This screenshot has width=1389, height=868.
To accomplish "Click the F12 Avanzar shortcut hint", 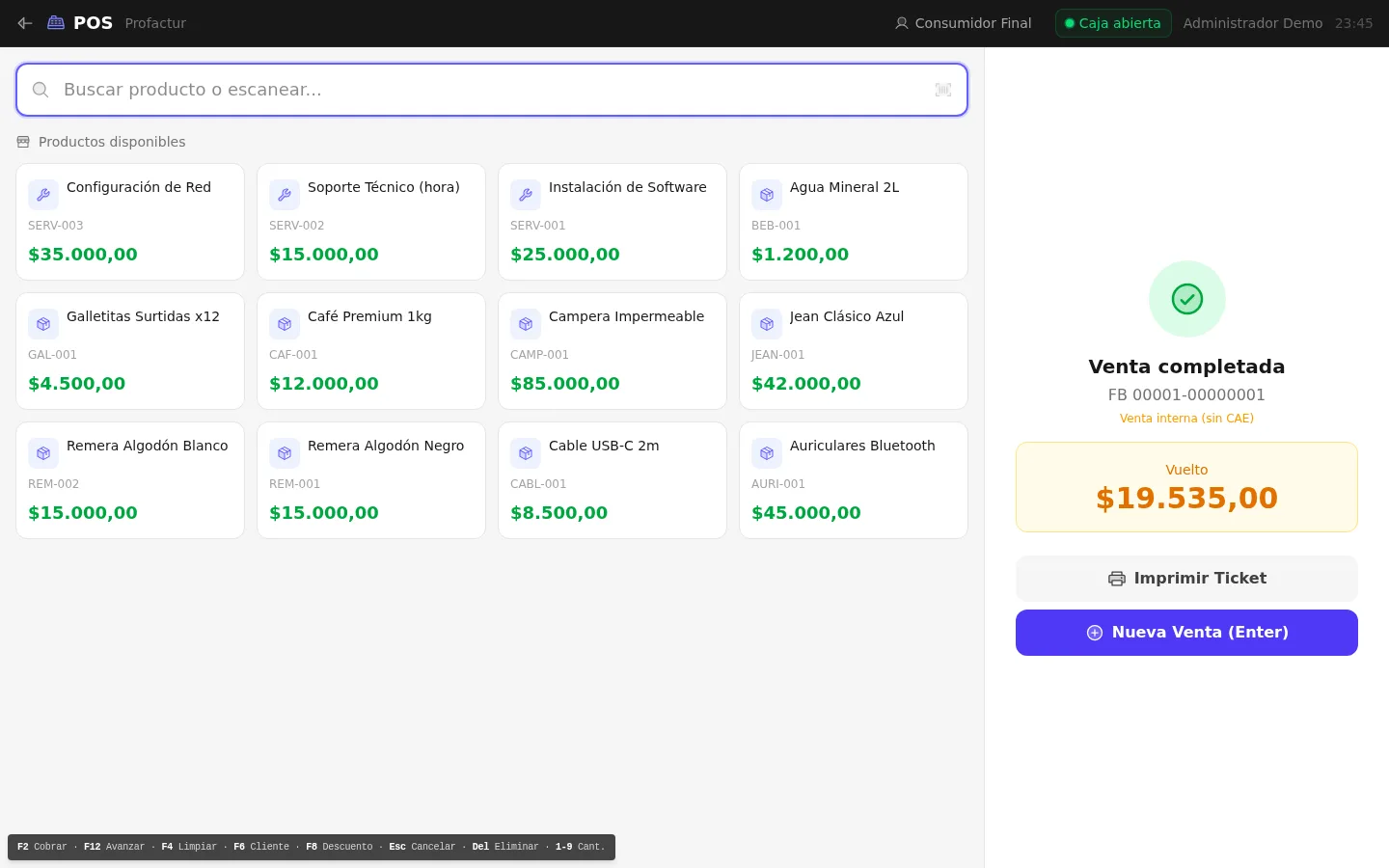I will (x=114, y=847).
